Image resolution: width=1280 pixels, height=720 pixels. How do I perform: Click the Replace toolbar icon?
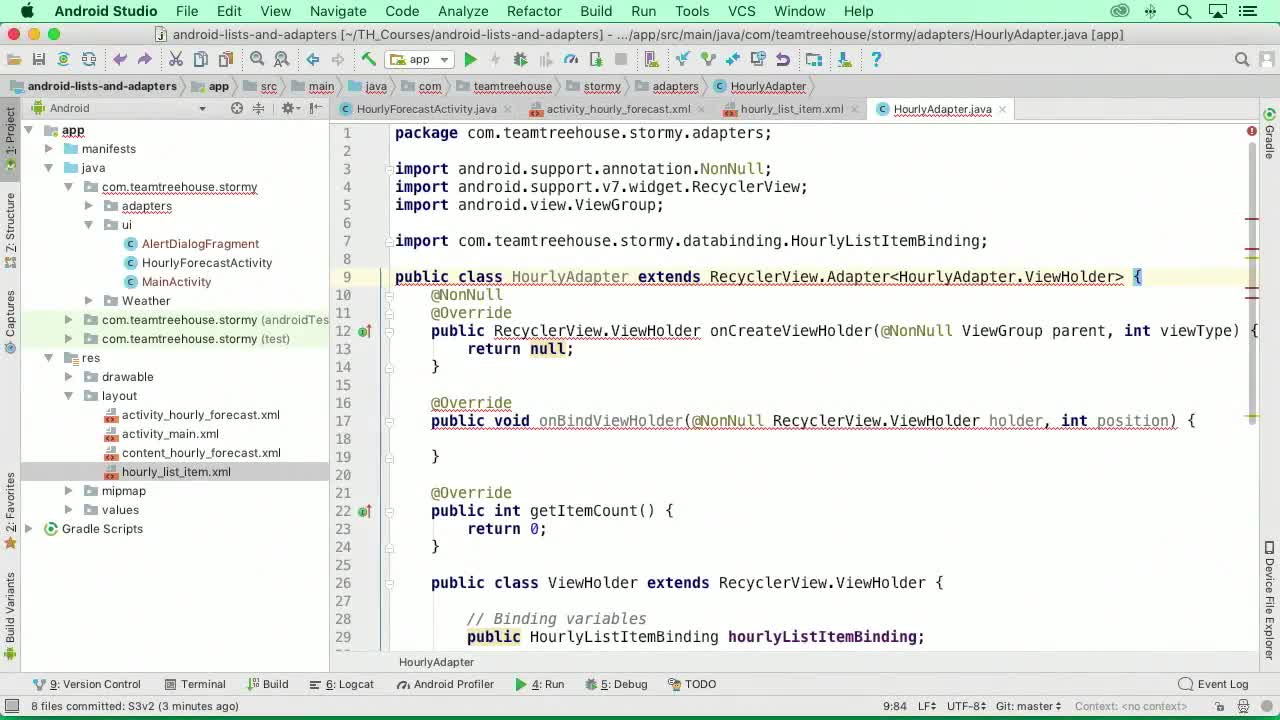[281, 60]
